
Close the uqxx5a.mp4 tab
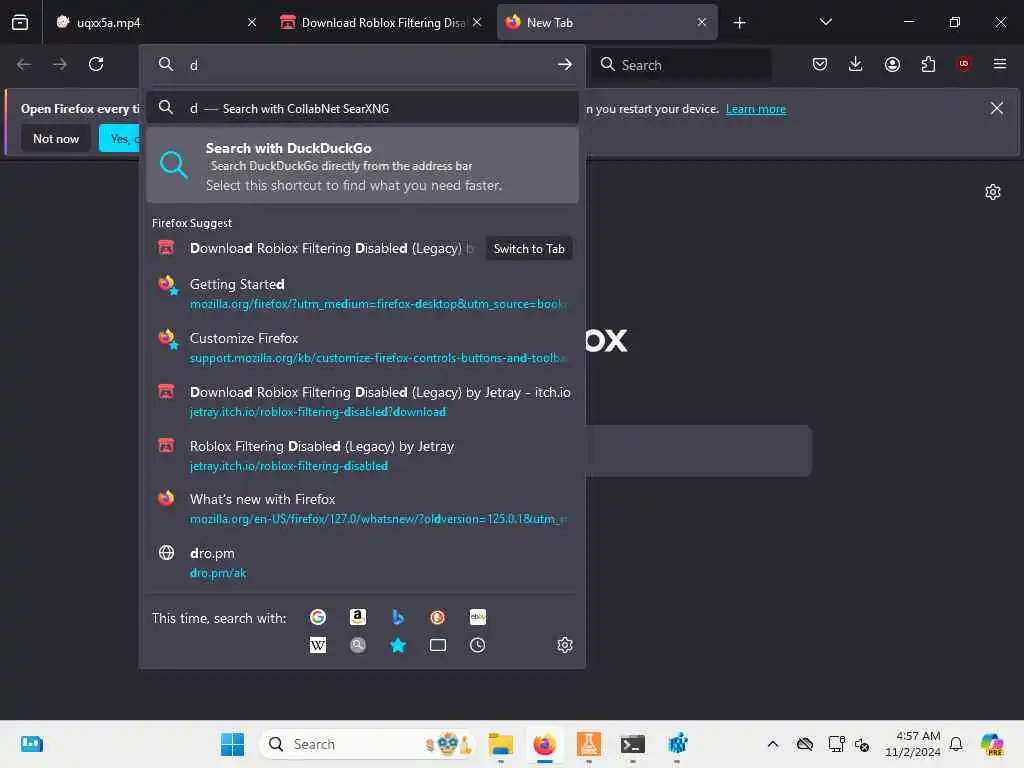252,22
